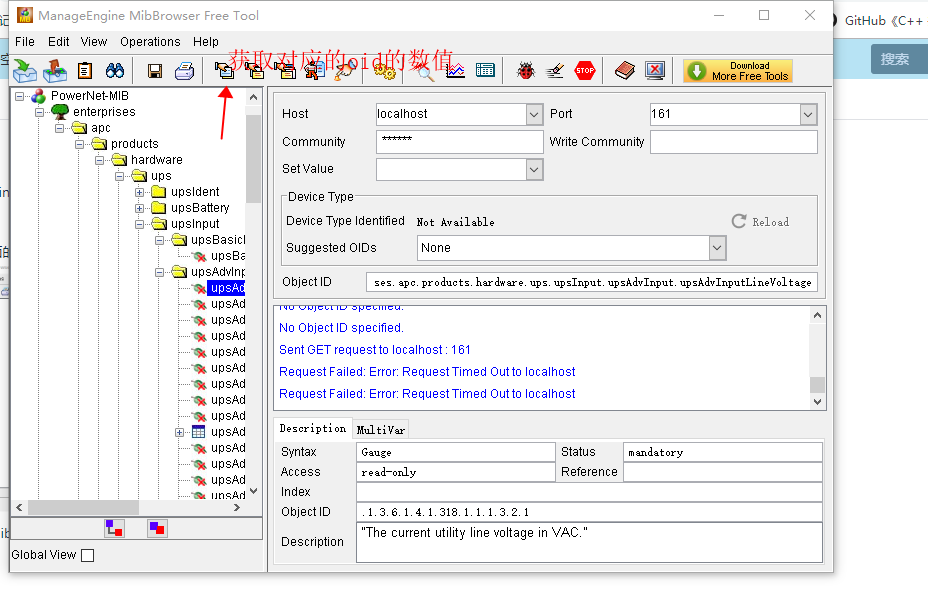Open the Port dropdown arrow
This screenshot has width=928, height=596.
pos(808,114)
